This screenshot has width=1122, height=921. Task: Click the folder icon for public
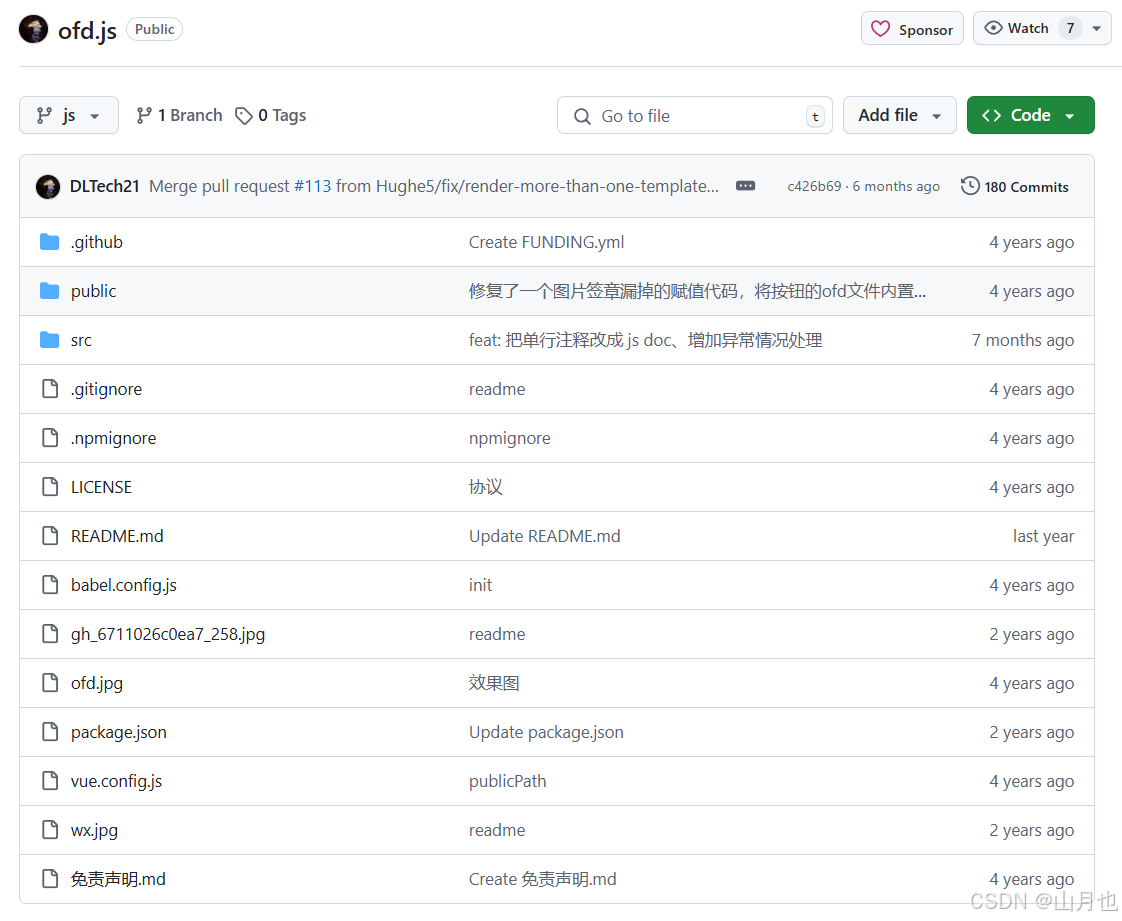pyautogui.click(x=49, y=291)
